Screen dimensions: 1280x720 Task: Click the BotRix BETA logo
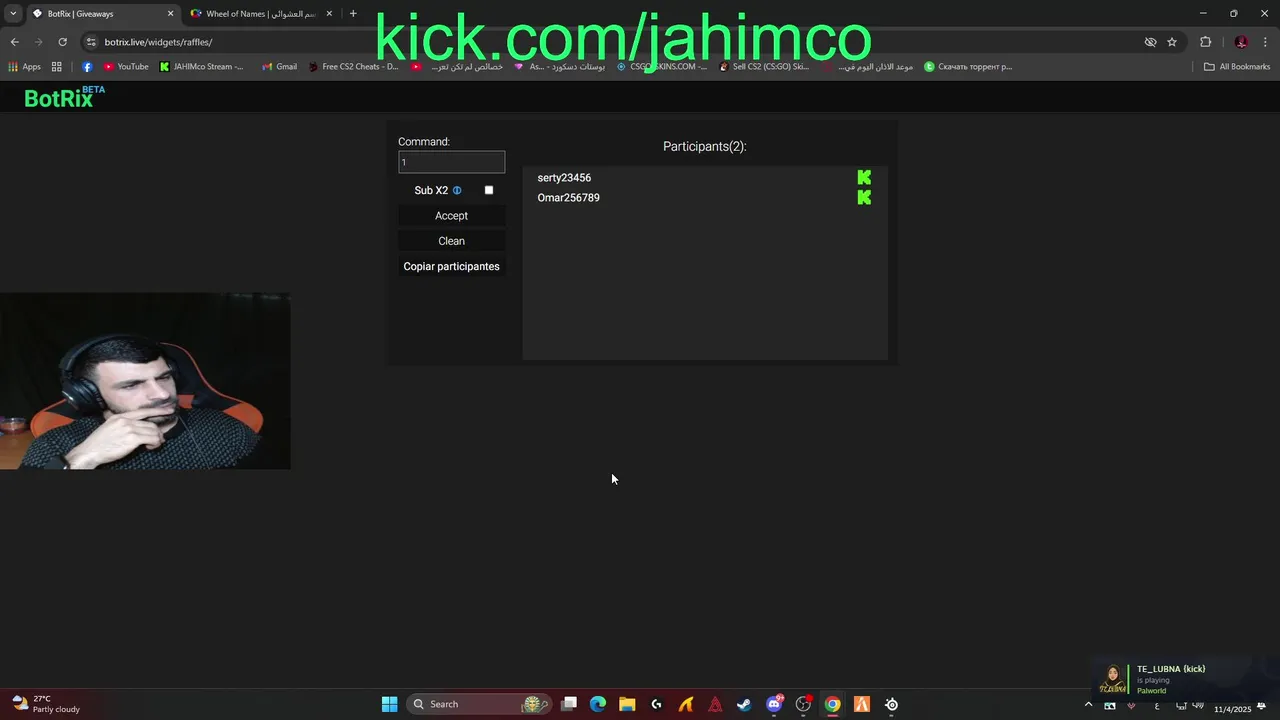click(x=64, y=97)
